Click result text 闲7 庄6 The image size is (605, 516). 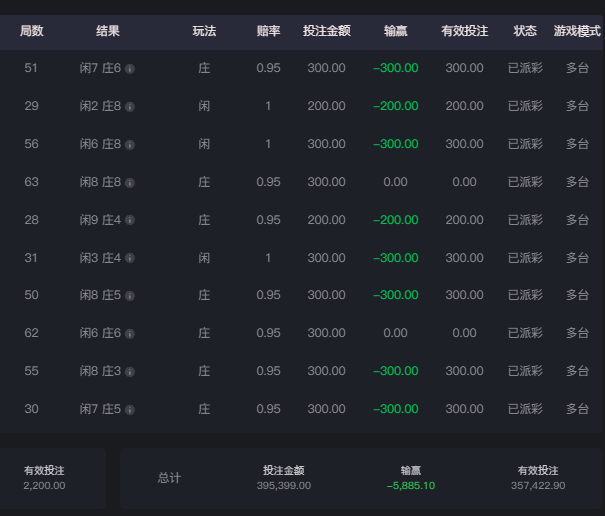pos(100,68)
